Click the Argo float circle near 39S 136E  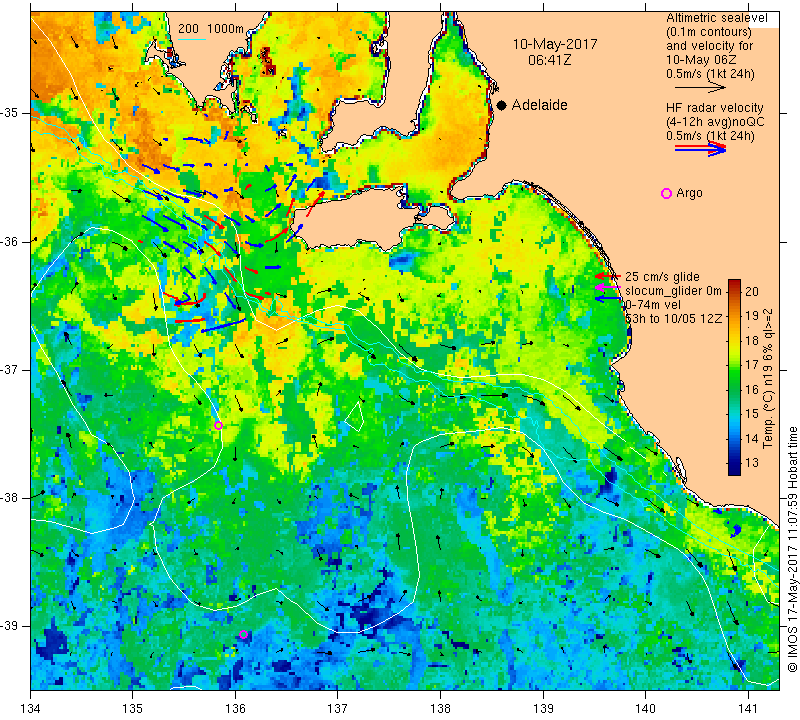point(243,634)
